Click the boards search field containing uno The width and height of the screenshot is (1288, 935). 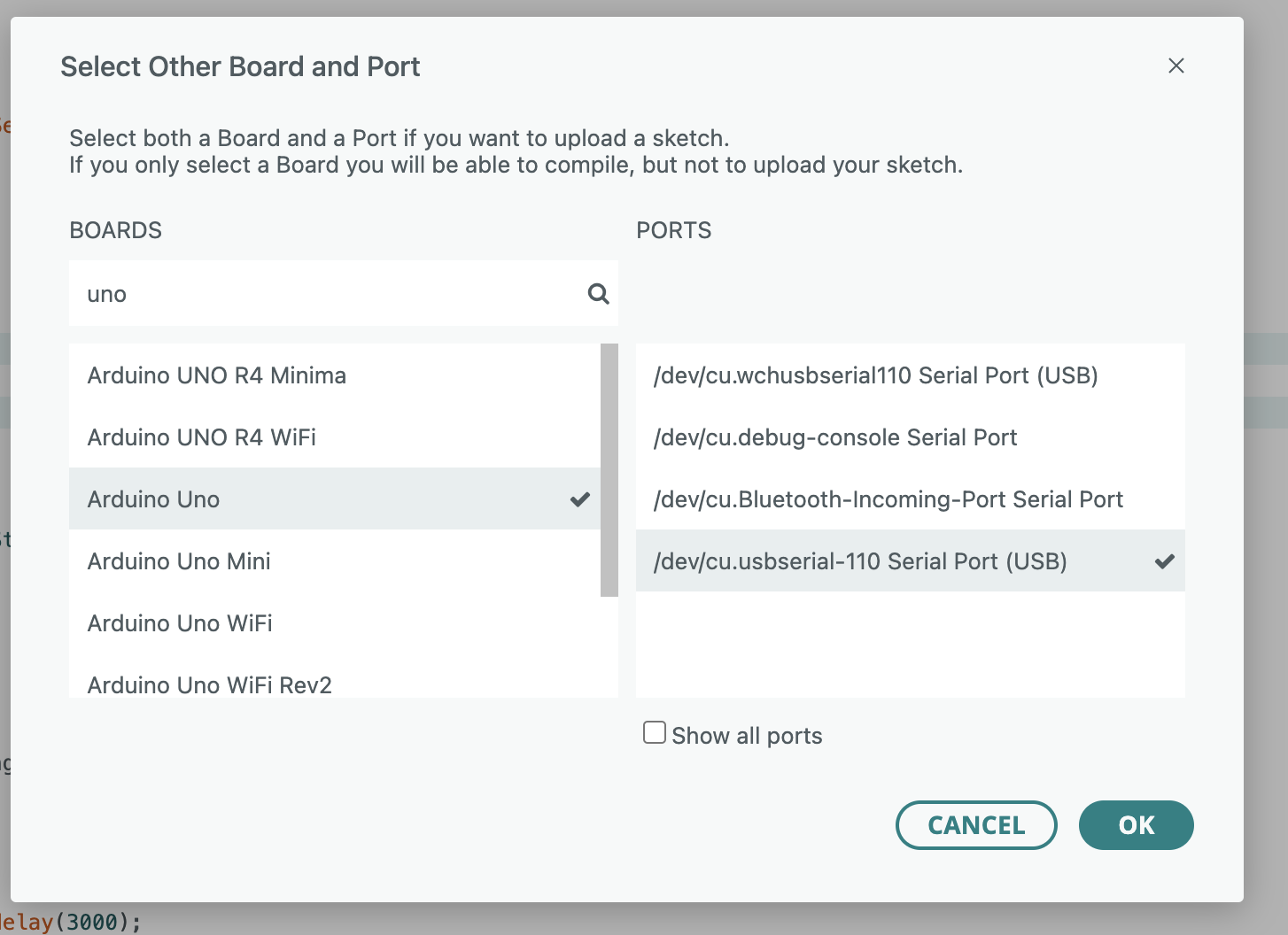[x=328, y=294]
